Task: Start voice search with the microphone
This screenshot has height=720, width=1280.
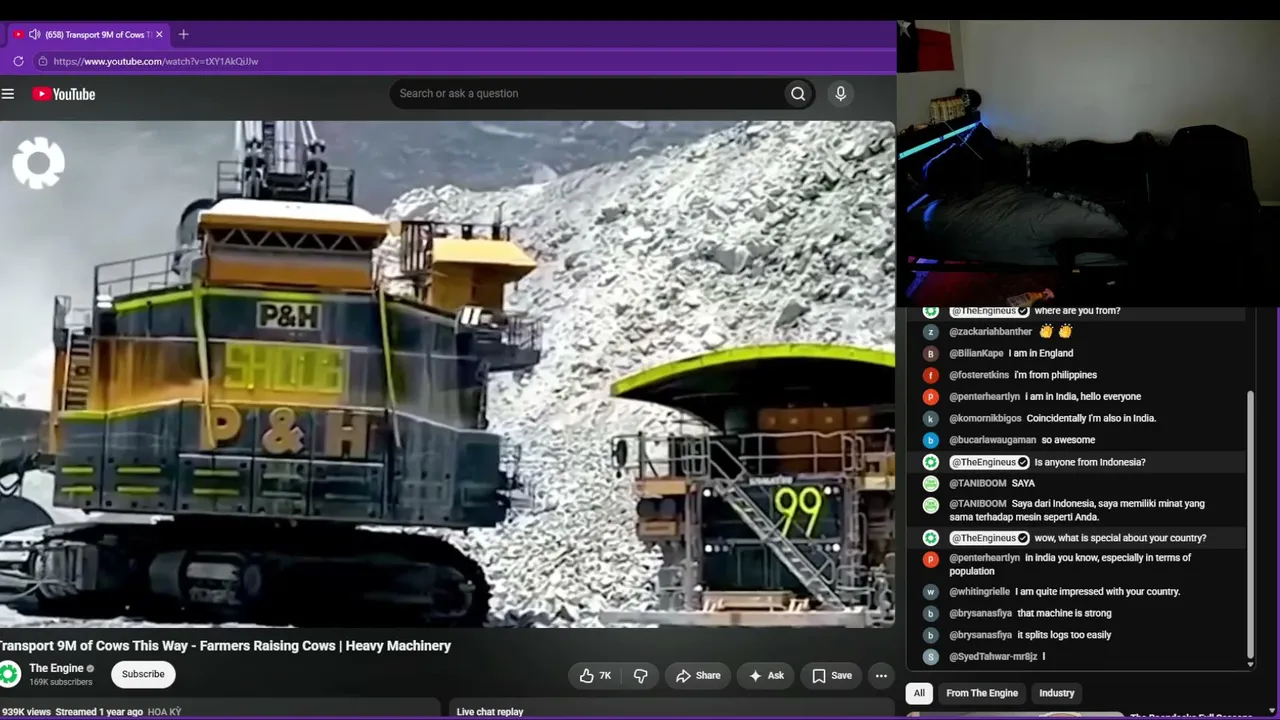Action: click(x=840, y=94)
